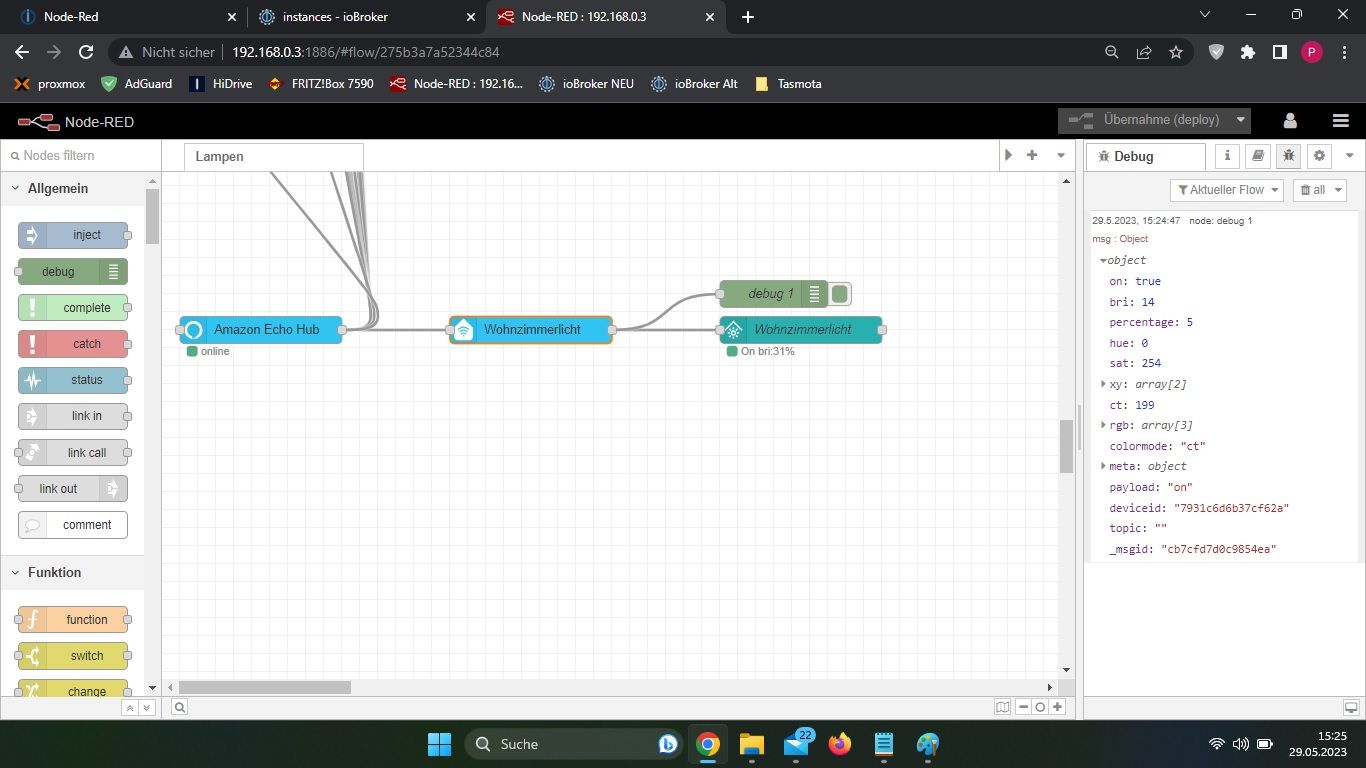The image size is (1366, 768).
Task: Collapse the Allgemein palette category
Action: (x=72, y=188)
